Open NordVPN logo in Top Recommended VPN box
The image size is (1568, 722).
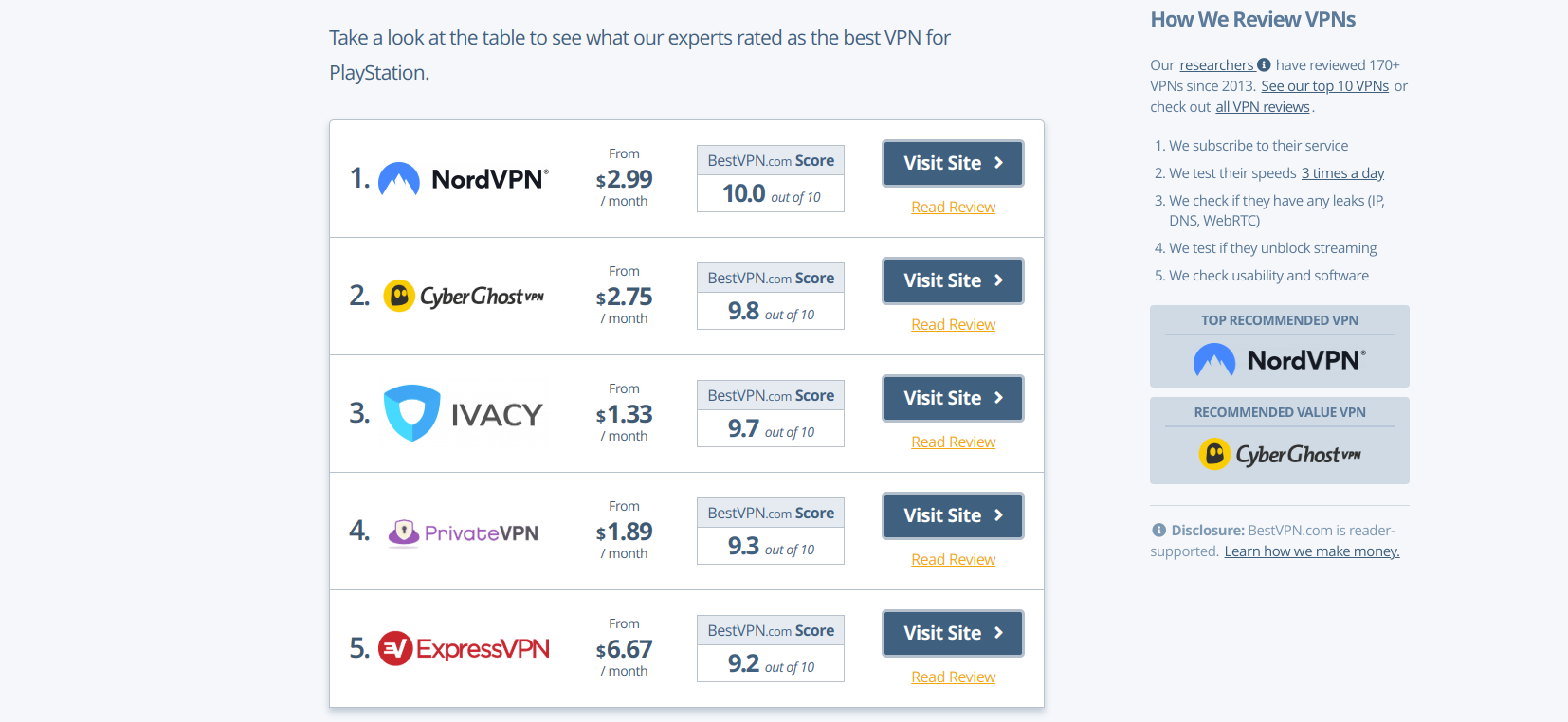tap(1280, 360)
